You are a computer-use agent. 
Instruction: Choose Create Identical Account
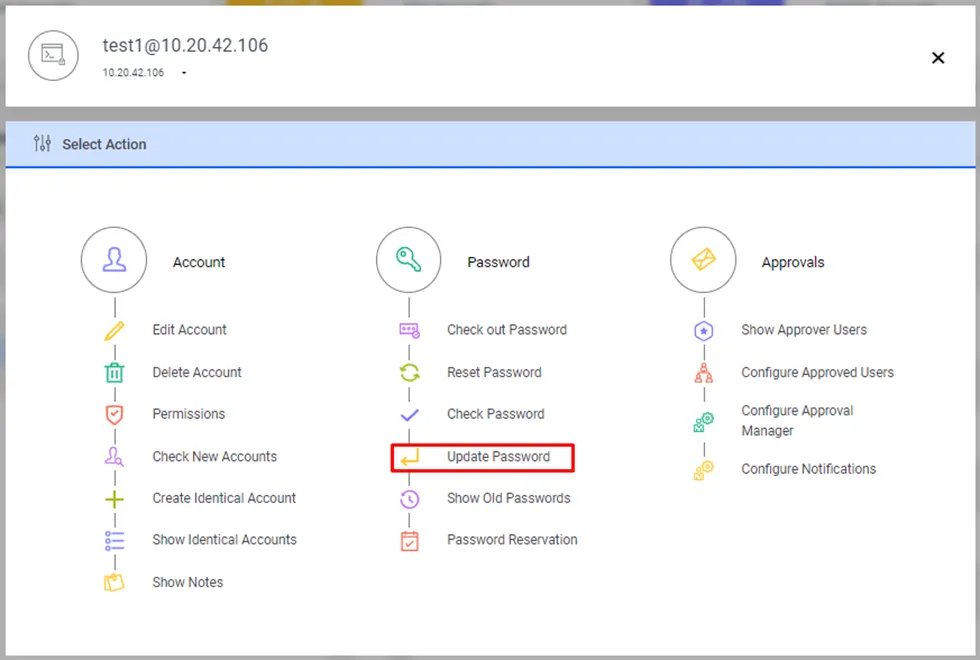224,498
